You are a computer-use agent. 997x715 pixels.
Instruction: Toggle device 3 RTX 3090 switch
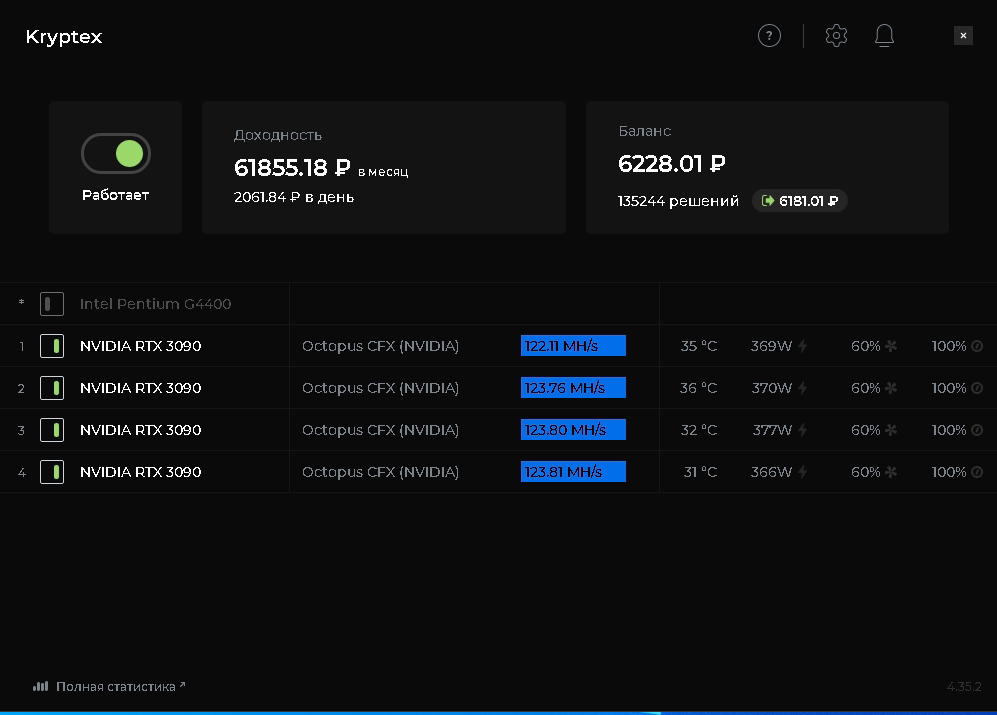[x=52, y=430]
